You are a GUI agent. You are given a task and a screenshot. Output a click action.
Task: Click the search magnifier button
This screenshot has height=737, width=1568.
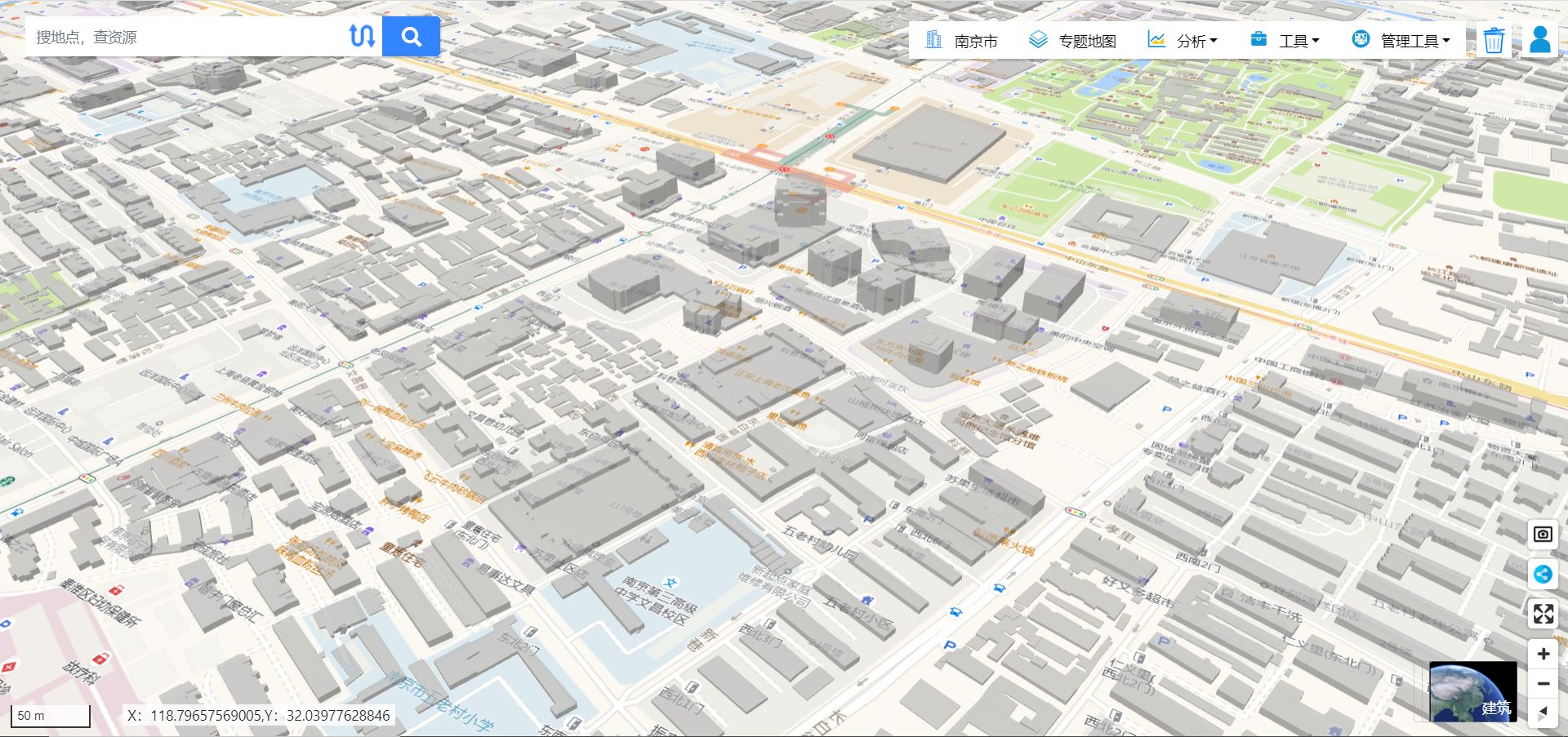pyautogui.click(x=411, y=36)
